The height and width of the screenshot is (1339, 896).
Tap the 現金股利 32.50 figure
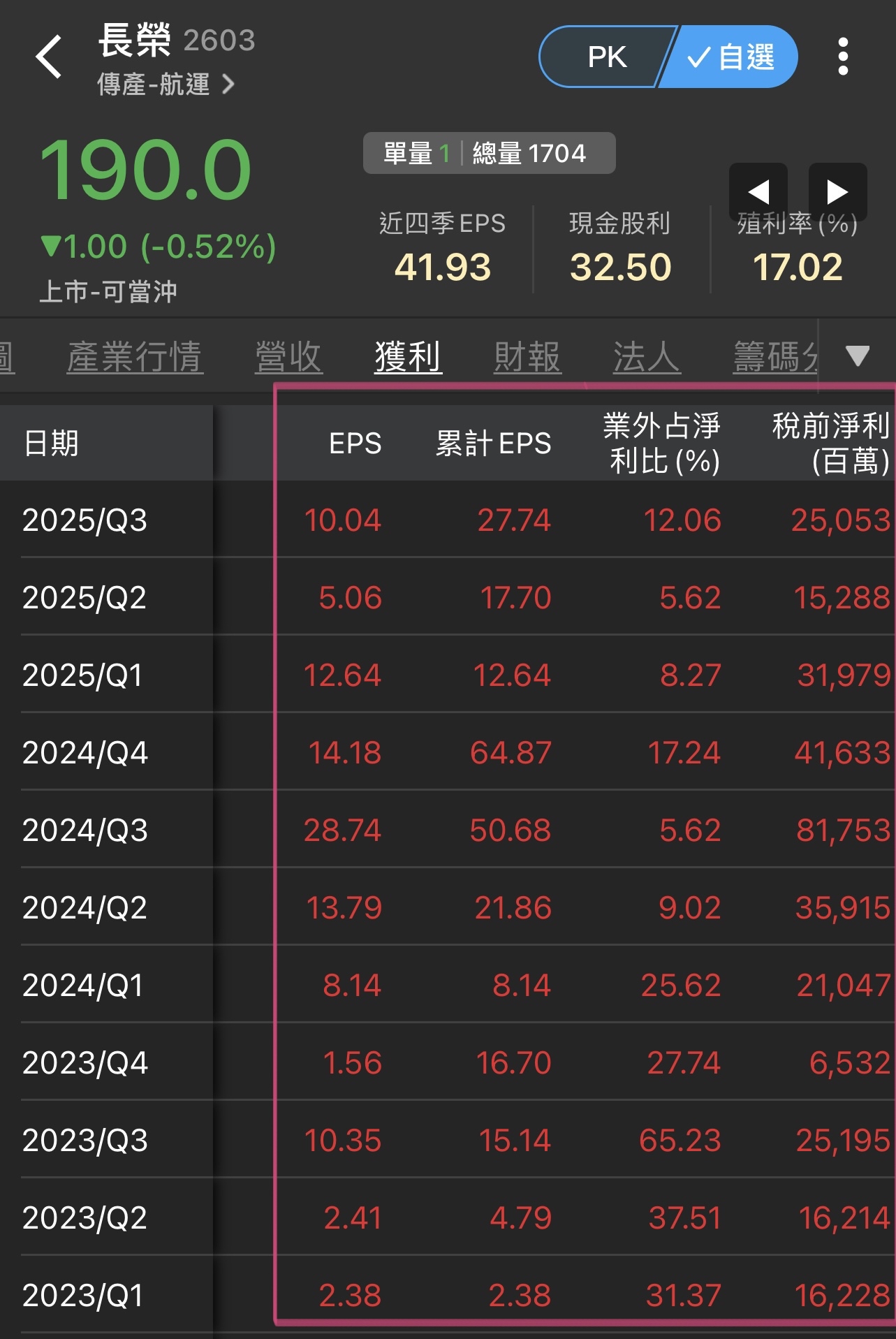click(620, 266)
